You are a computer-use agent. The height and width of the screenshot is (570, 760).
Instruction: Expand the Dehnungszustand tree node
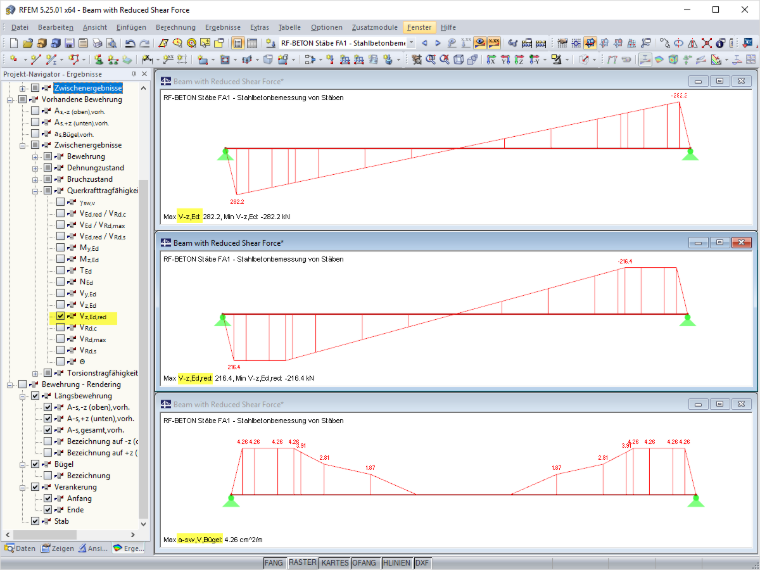(x=35, y=168)
